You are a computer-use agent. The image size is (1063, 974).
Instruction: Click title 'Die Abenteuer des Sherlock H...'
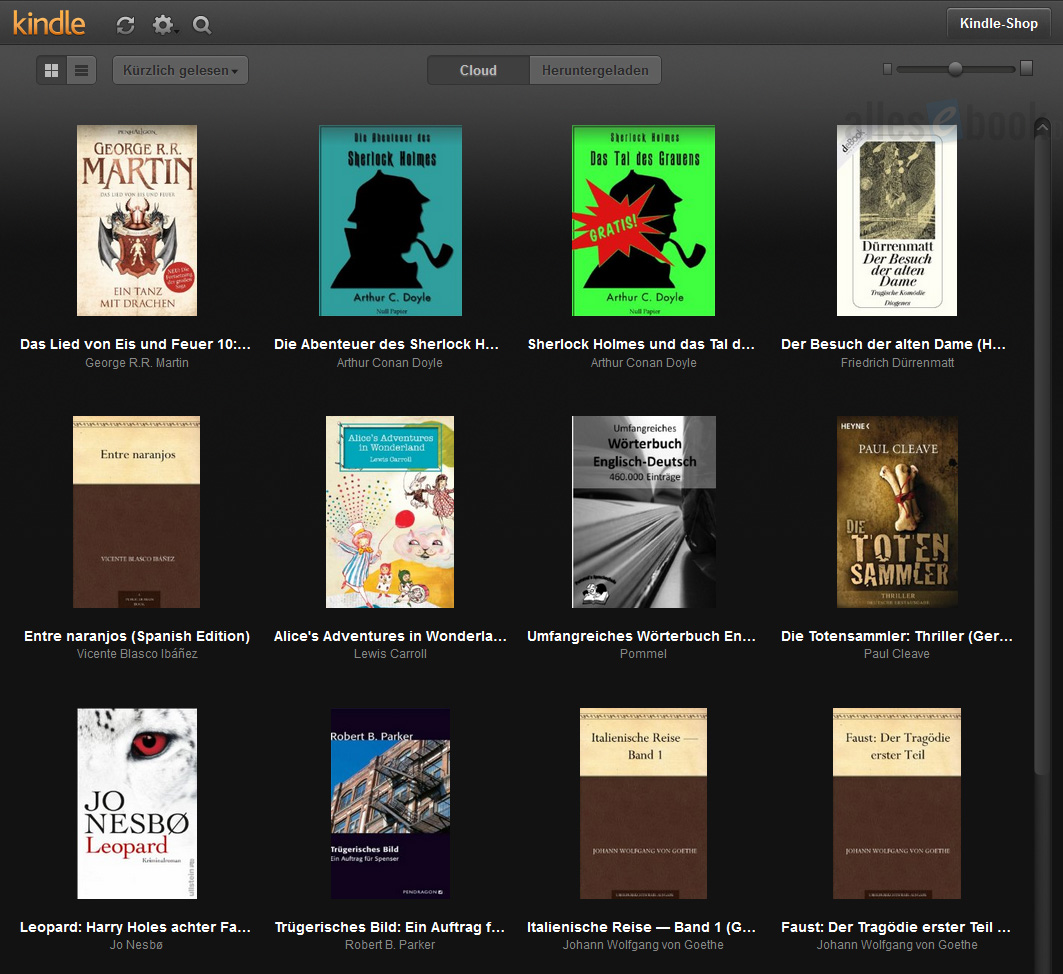coord(386,344)
